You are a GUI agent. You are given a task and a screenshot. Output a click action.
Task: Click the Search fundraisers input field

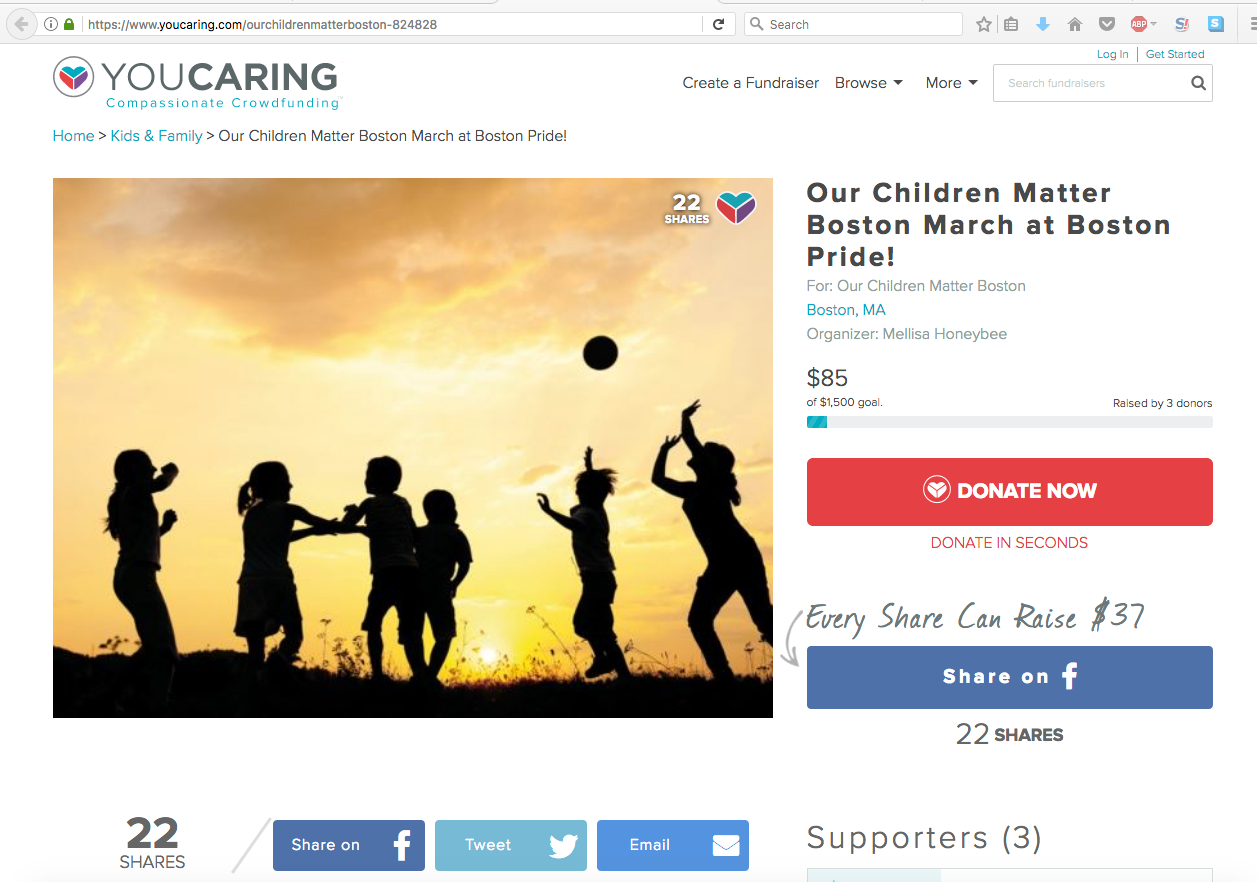(1090, 83)
